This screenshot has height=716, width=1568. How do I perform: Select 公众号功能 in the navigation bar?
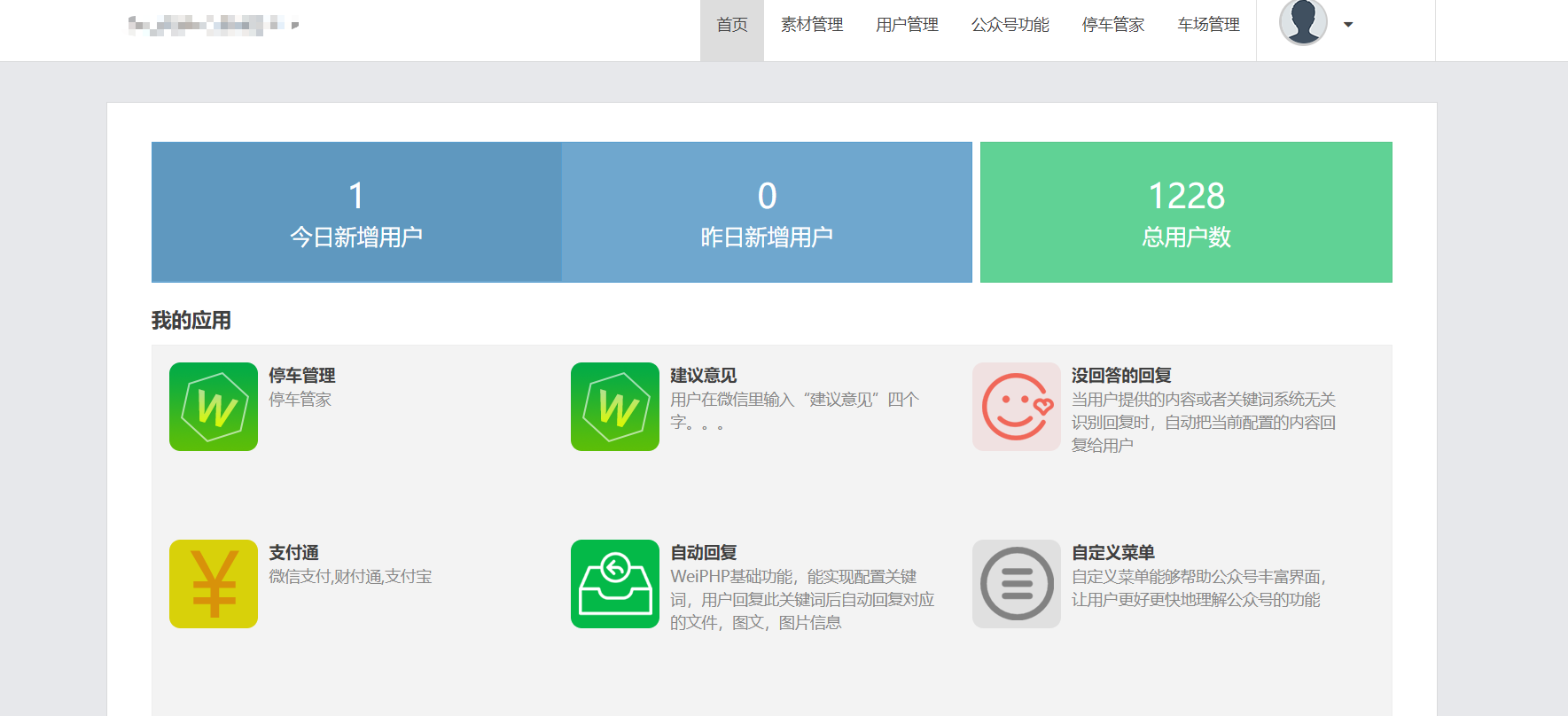pyautogui.click(x=1010, y=25)
